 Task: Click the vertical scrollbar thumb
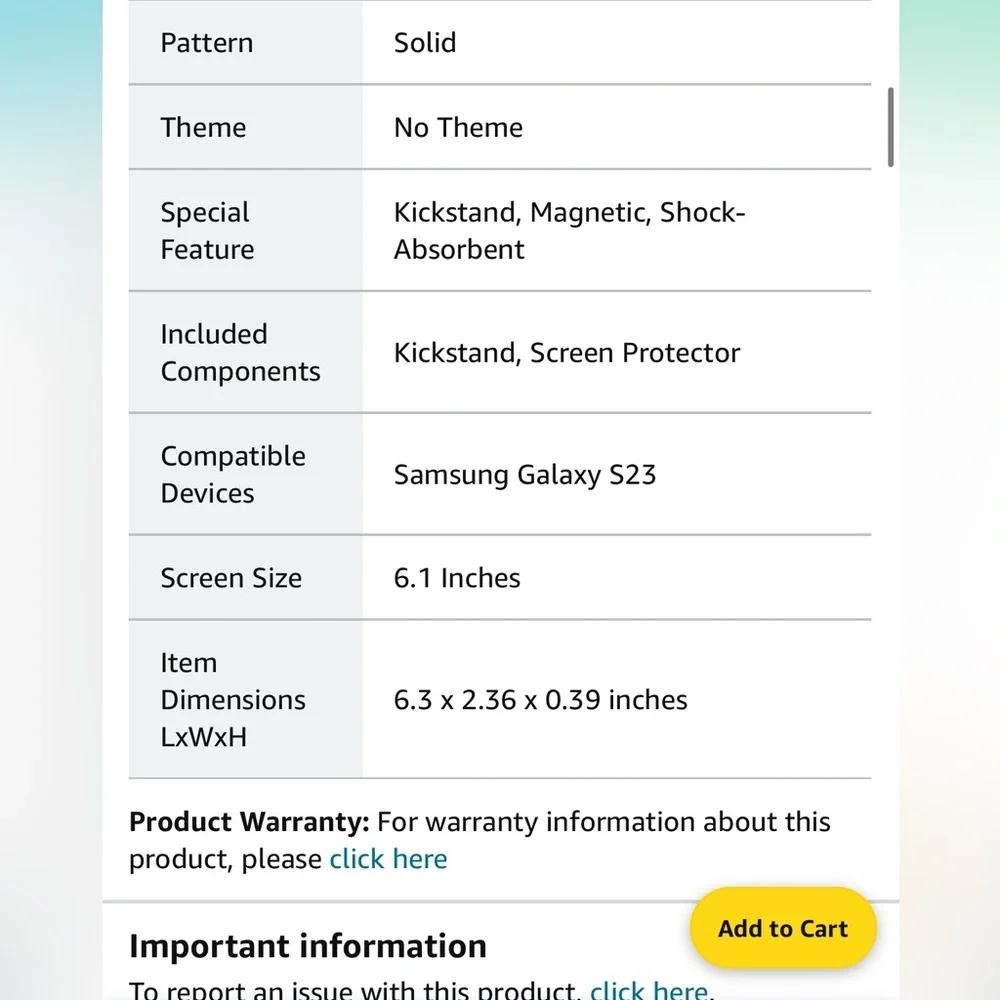point(890,127)
